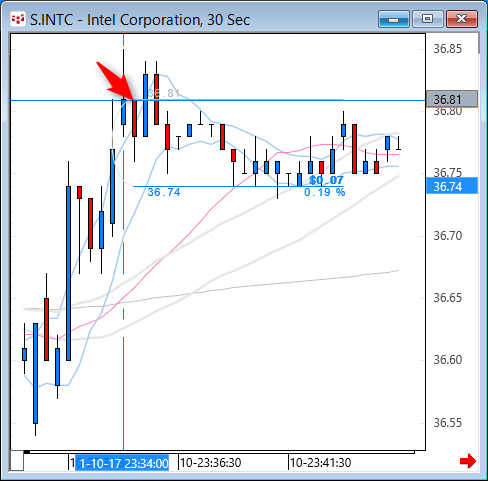Click the CQG chart icon in title bar
The width and height of the screenshot is (488, 481).
18,19
